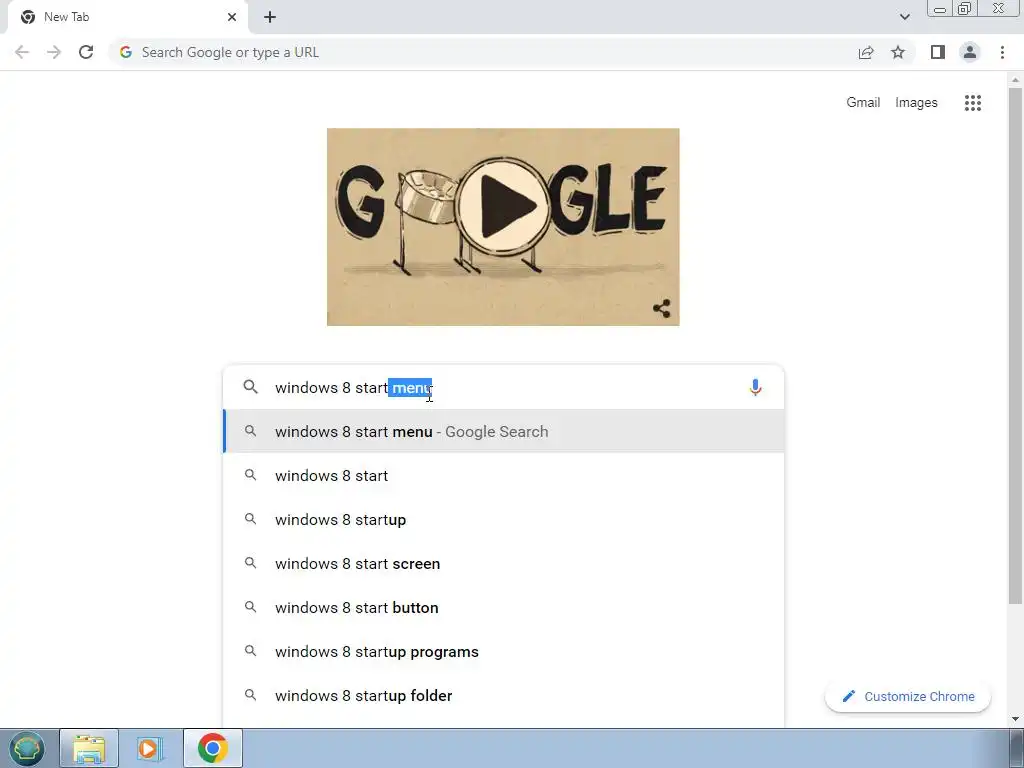Open the Google apps grid

tap(972, 103)
